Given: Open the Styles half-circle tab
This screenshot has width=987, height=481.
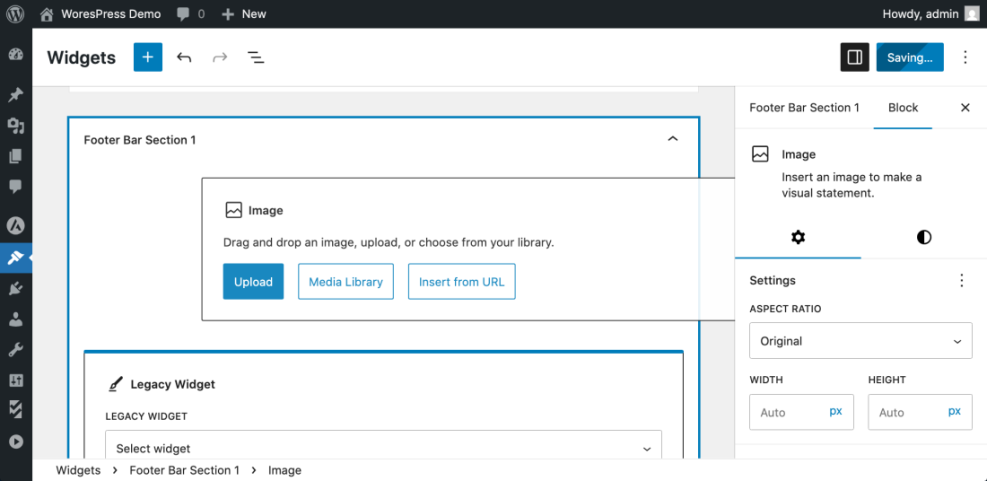Looking at the screenshot, I should (x=923, y=237).
